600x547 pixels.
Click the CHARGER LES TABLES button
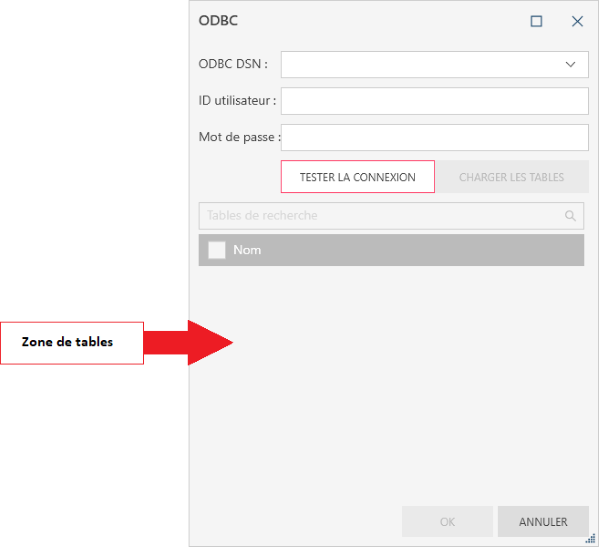[x=511, y=177]
